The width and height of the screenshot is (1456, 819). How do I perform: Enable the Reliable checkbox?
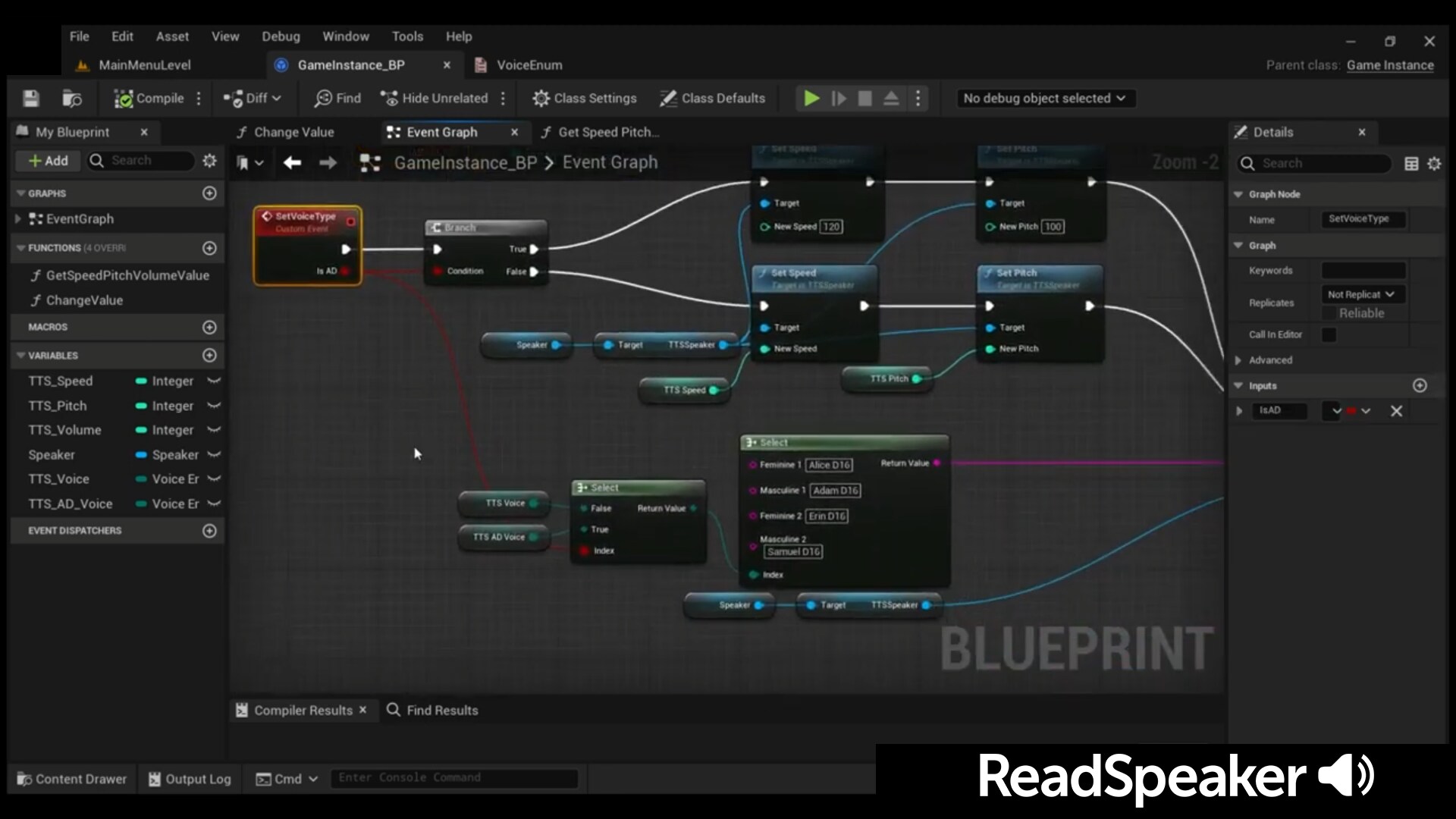point(1328,313)
